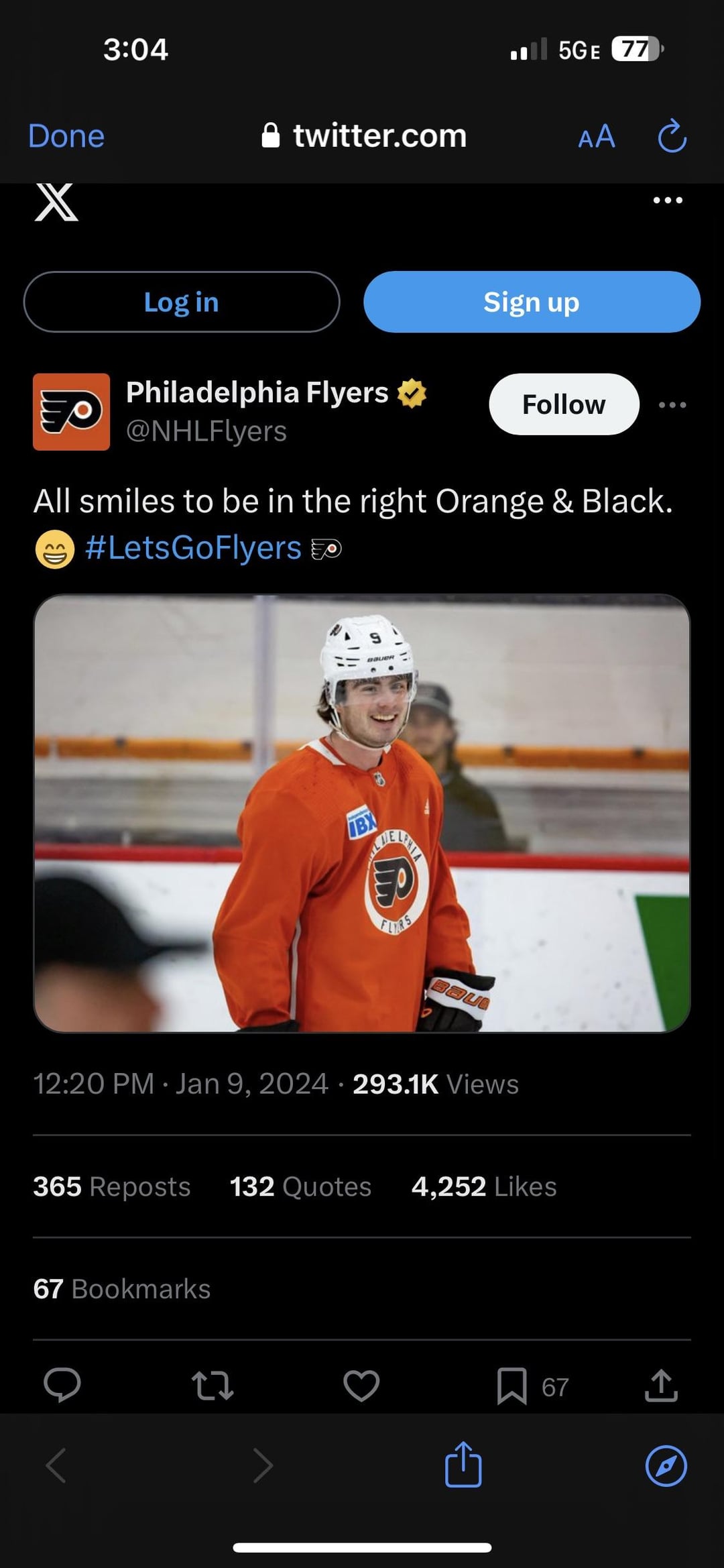Share the tweet via upload arrow icon

pos(661,1386)
